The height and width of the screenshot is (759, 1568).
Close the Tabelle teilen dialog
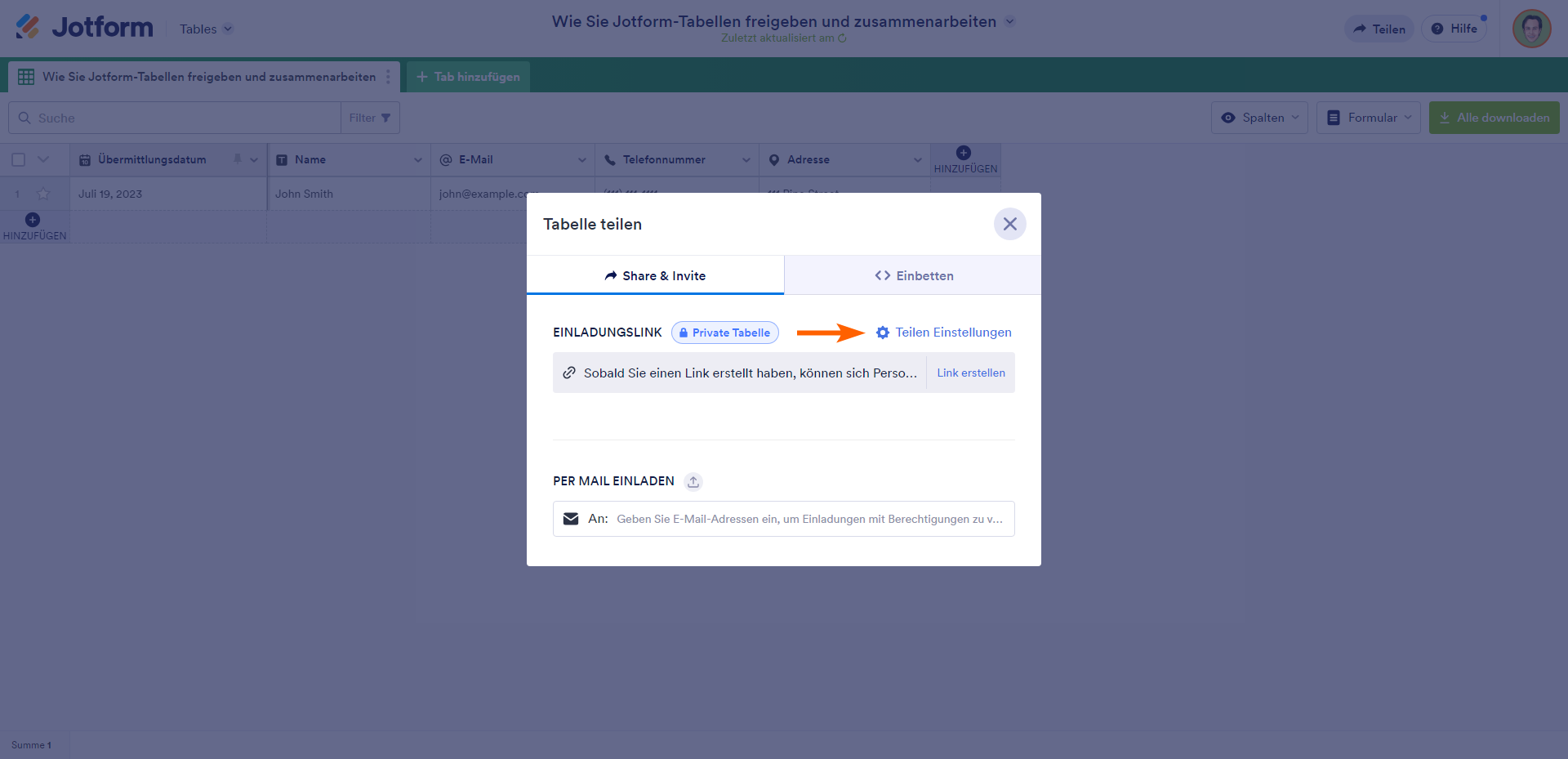pos(1010,224)
